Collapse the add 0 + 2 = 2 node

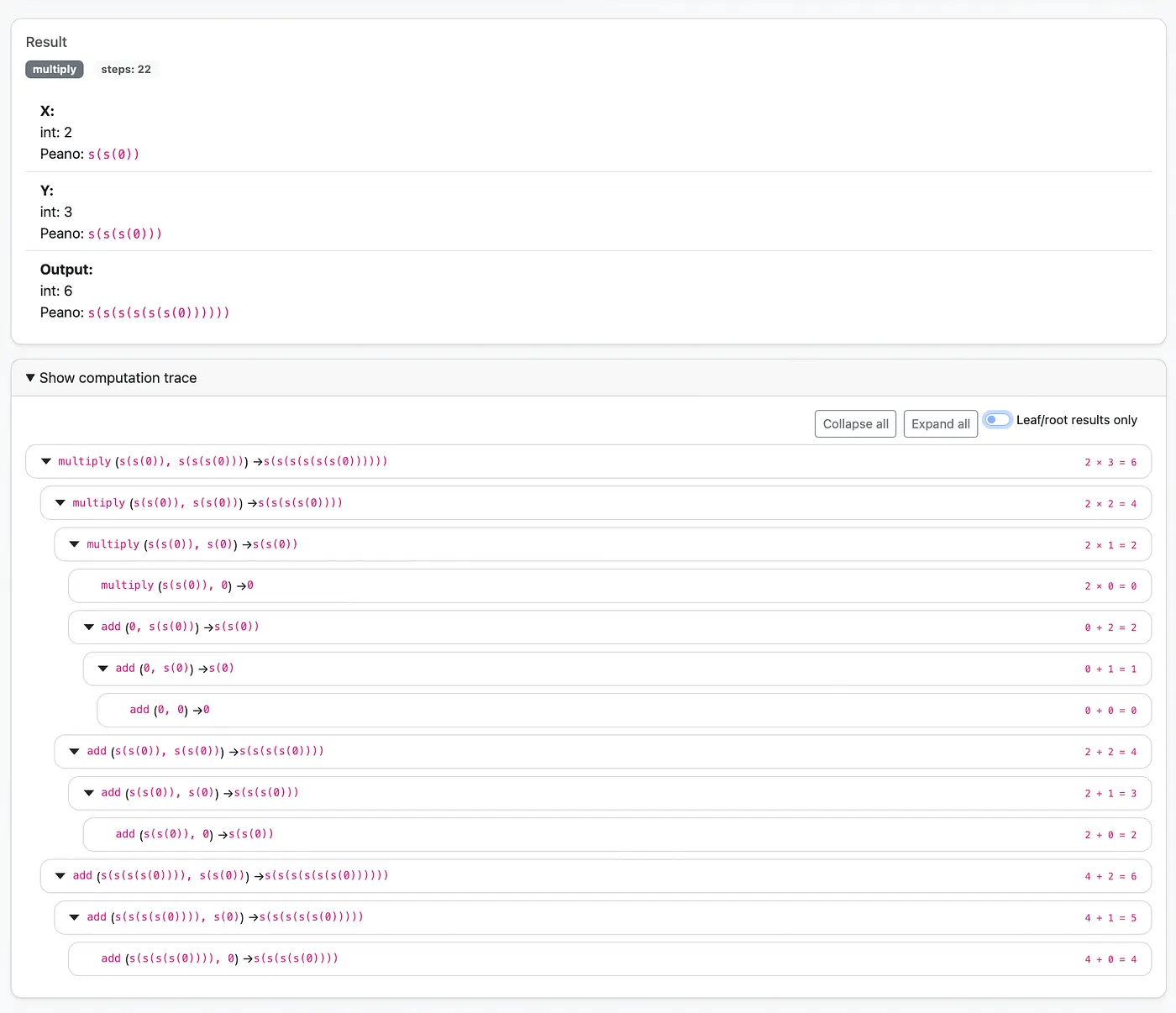point(89,627)
